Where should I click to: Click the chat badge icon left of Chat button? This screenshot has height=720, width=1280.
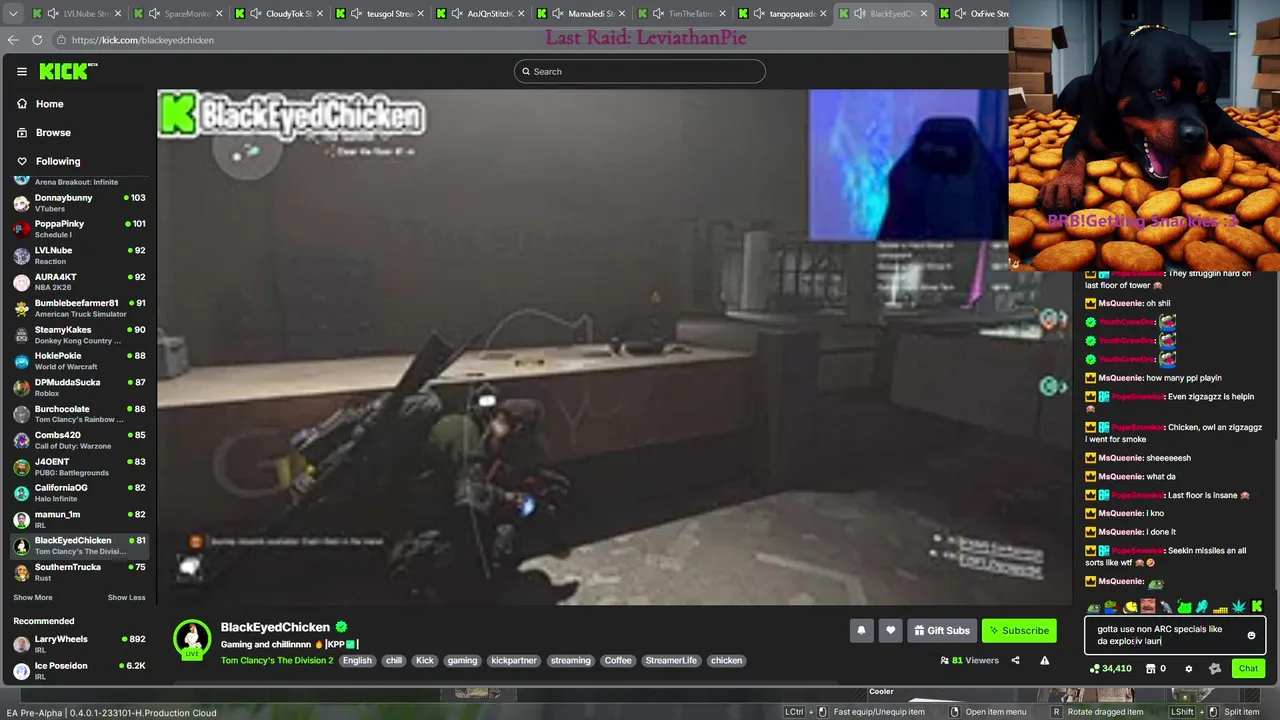(1214, 669)
